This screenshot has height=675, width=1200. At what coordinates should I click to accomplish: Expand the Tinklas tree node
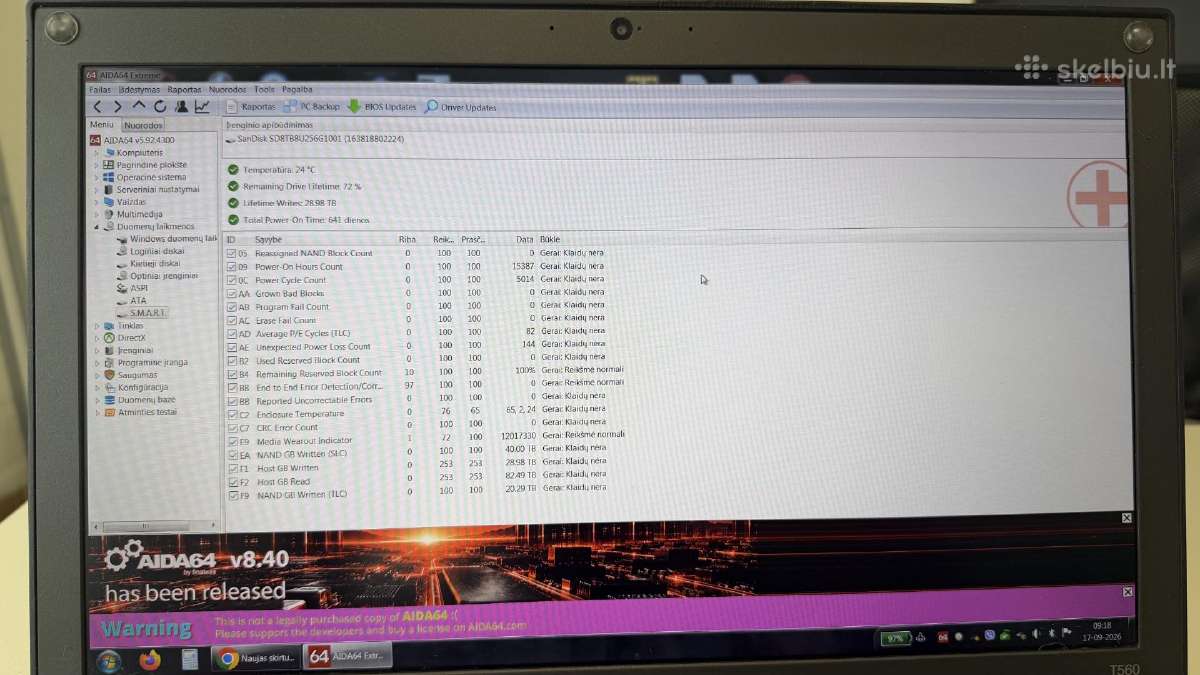point(96,325)
